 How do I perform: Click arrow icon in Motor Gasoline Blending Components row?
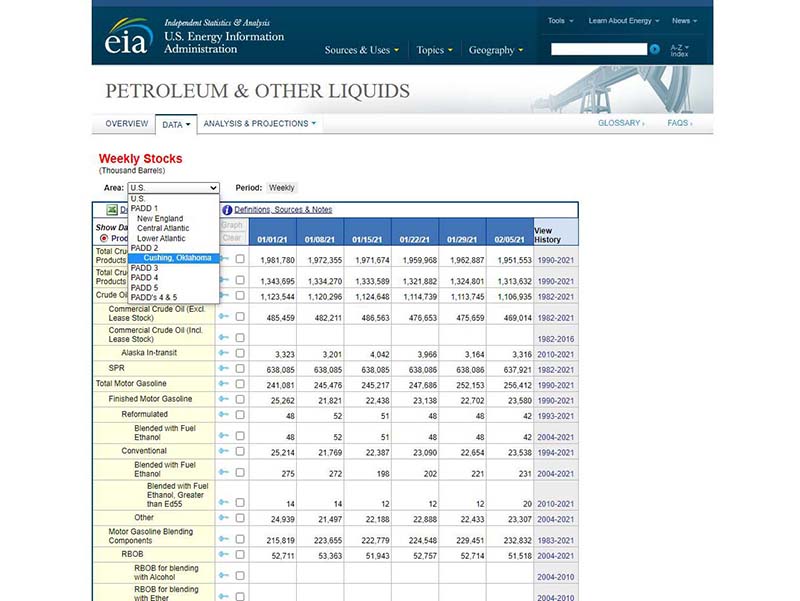[223, 539]
